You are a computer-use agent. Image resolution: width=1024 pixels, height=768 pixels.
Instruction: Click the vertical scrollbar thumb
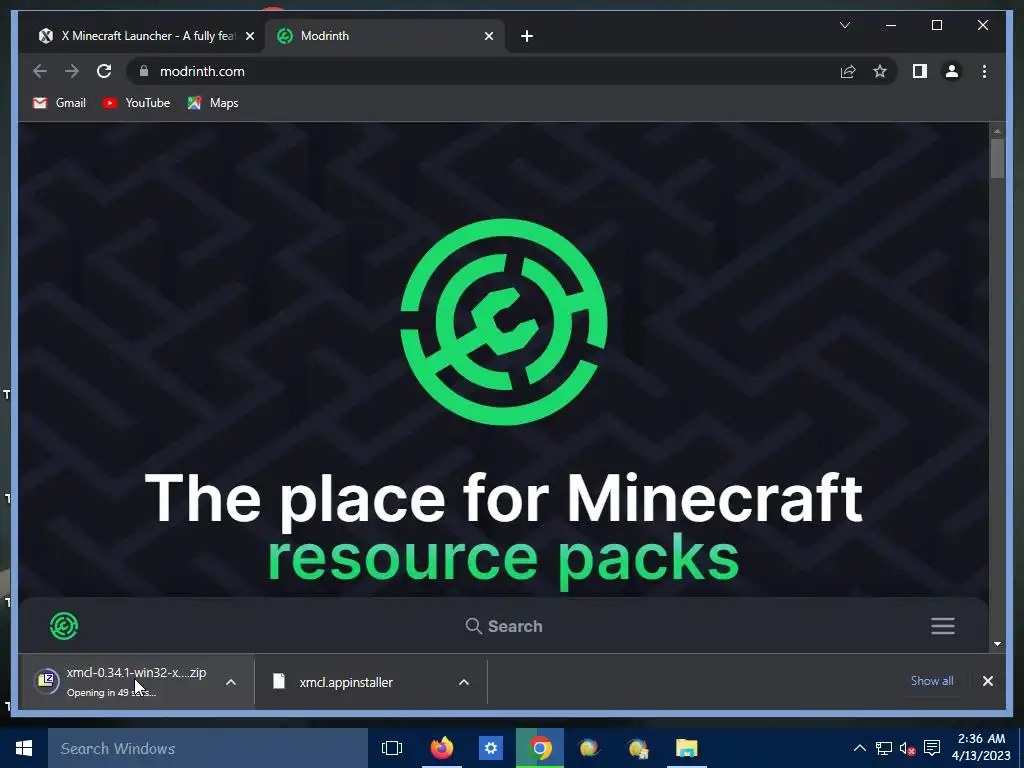[997, 159]
